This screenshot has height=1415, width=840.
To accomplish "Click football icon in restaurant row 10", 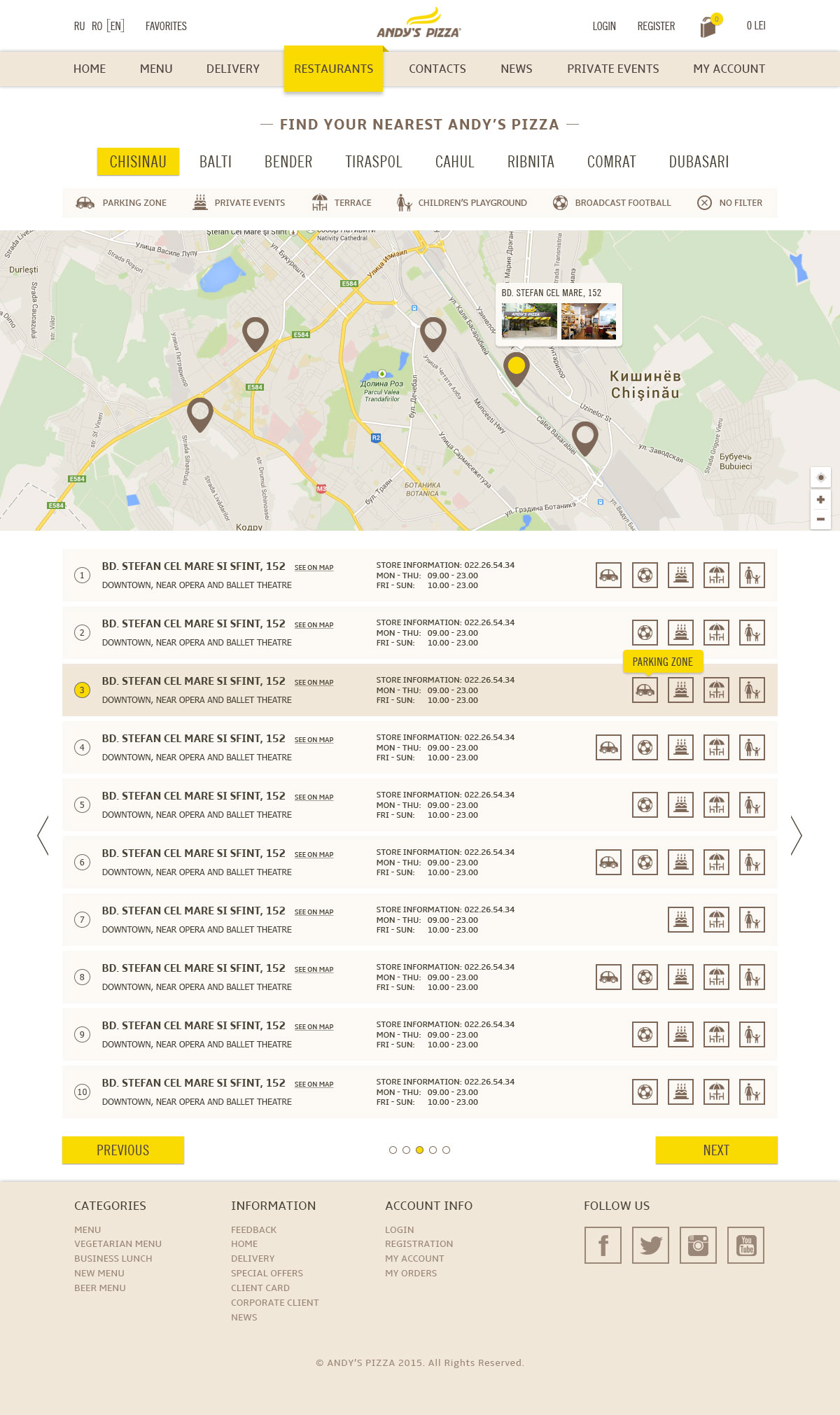I will coord(645,1092).
